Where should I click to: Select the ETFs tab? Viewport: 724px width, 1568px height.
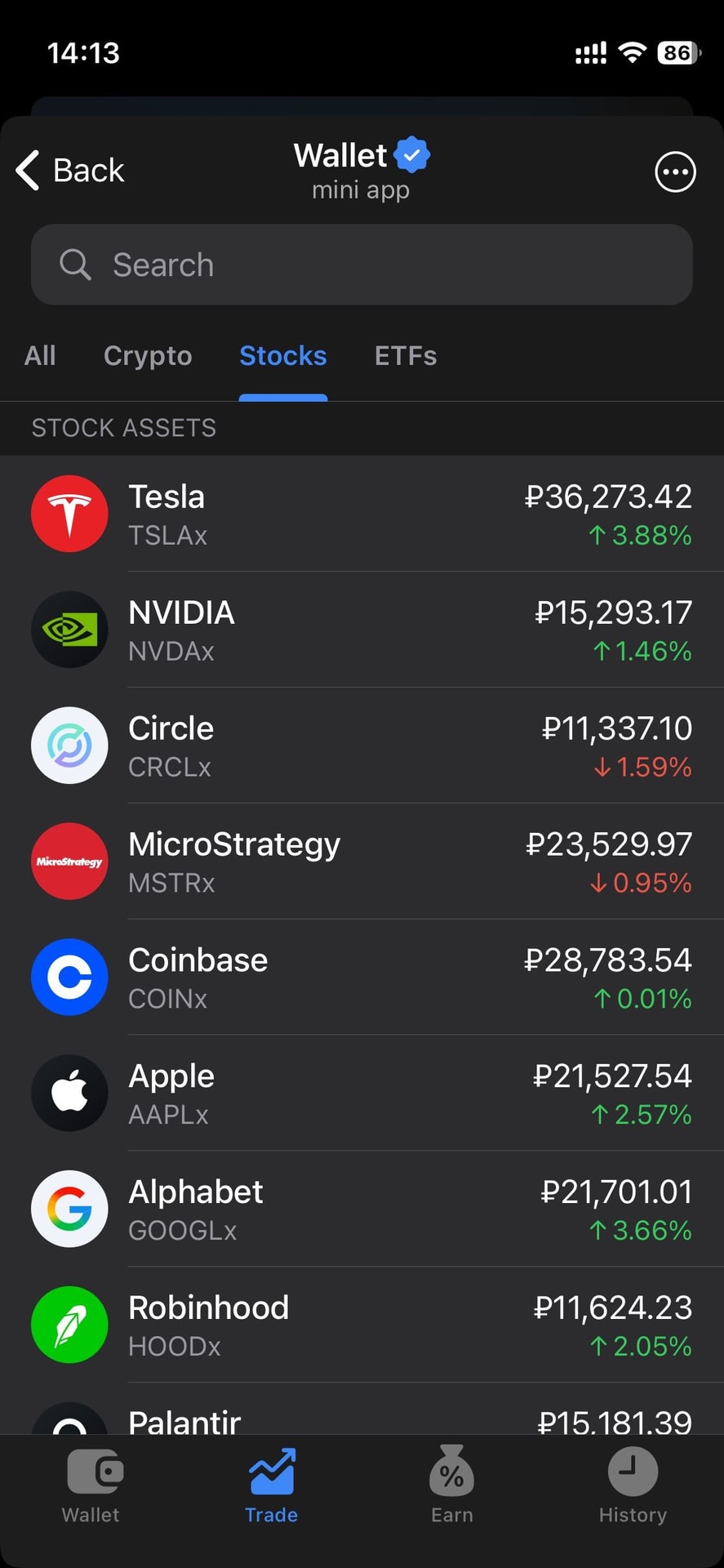pos(406,356)
